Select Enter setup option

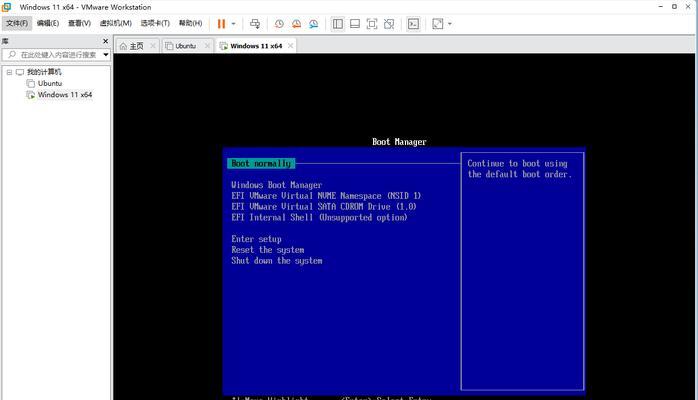(256, 239)
